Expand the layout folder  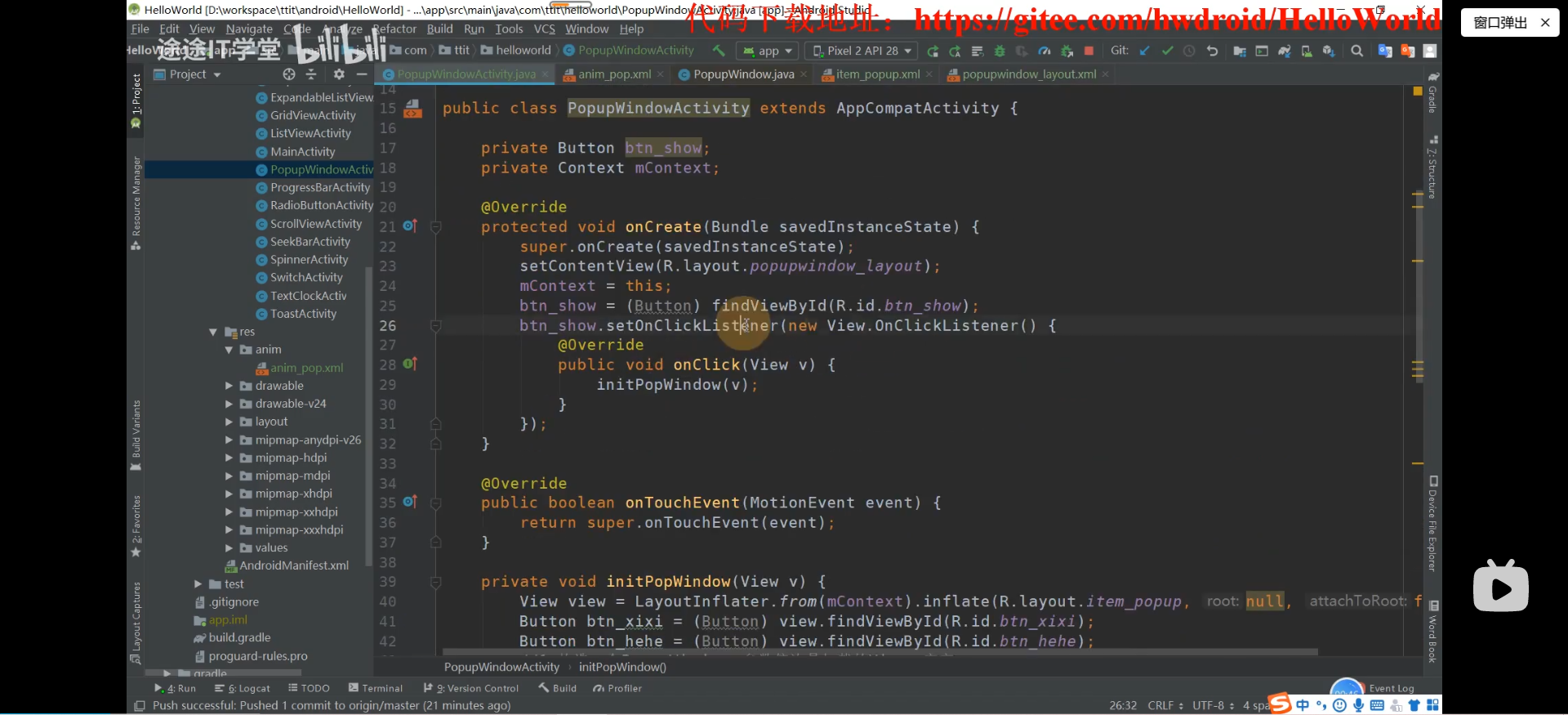pos(229,422)
